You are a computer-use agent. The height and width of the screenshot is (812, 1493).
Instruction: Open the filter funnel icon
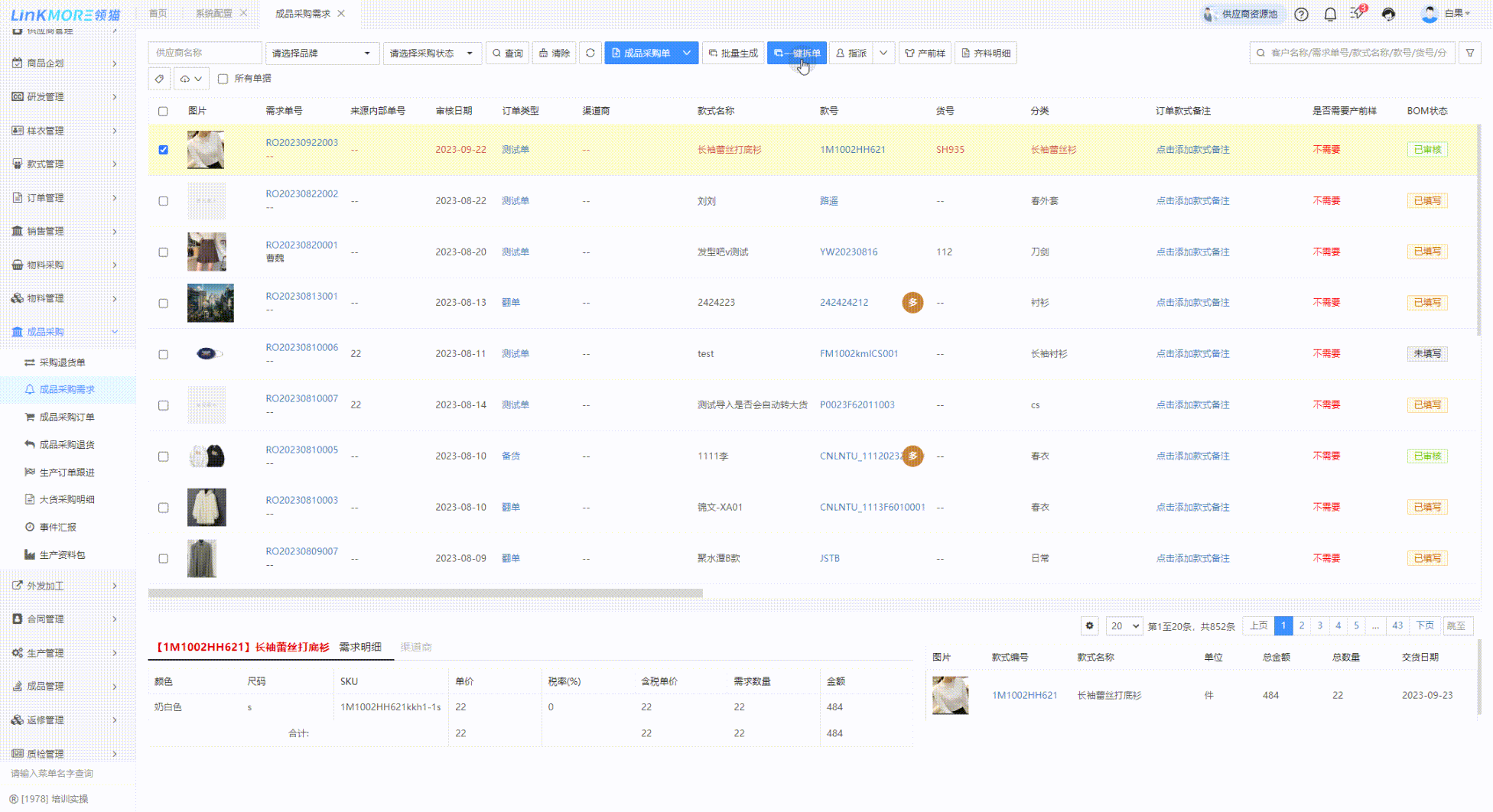(1470, 54)
